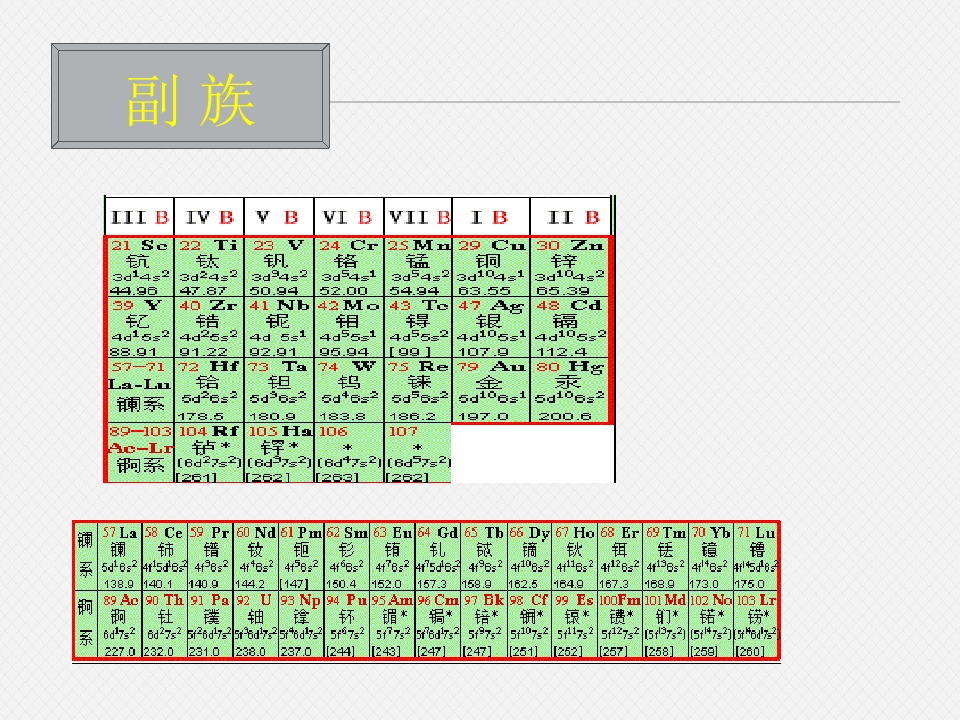Click the 103 Lr lawrencium cell
960x720 pixels.
click(756, 624)
